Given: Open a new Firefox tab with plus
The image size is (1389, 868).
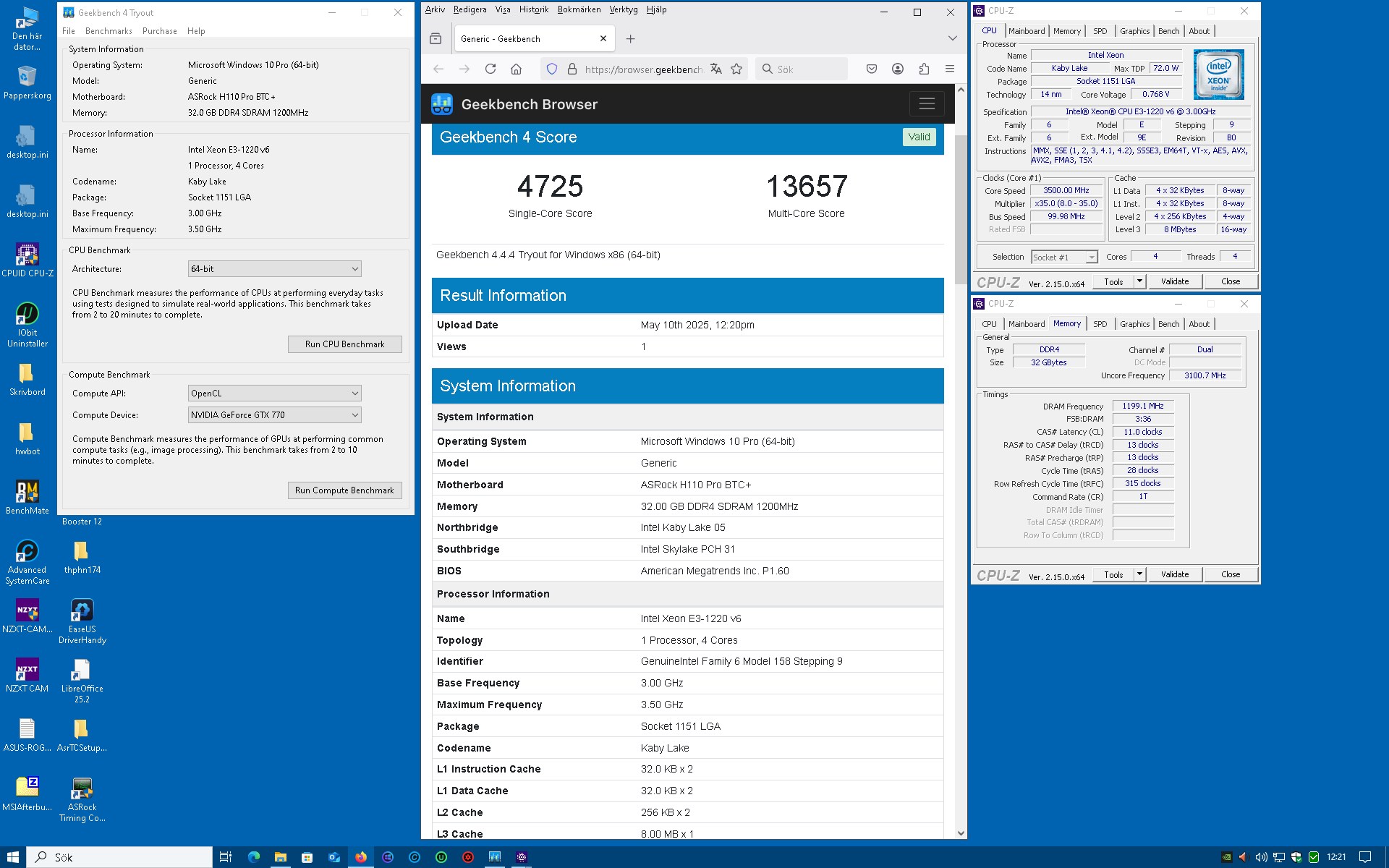Looking at the screenshot, I should click(x=630, y=39).
